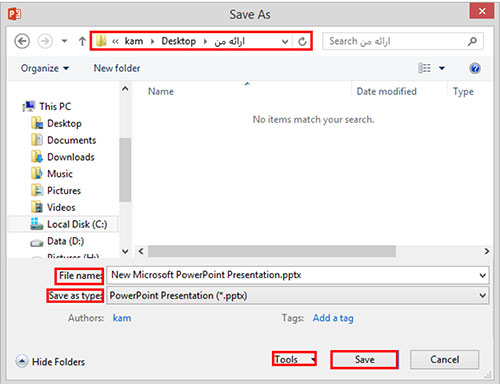Click the Pictures folder icon
The height and width of the screenshot is (384, 500).
tap(37, 191)
